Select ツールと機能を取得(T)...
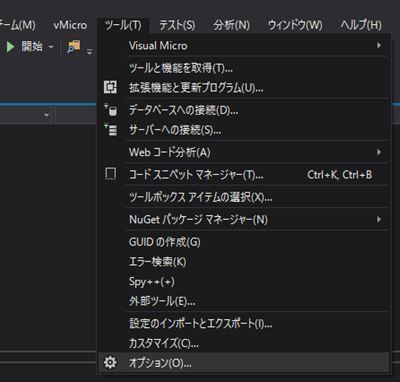Screen dimensions: 400x382 click(244, 68)
